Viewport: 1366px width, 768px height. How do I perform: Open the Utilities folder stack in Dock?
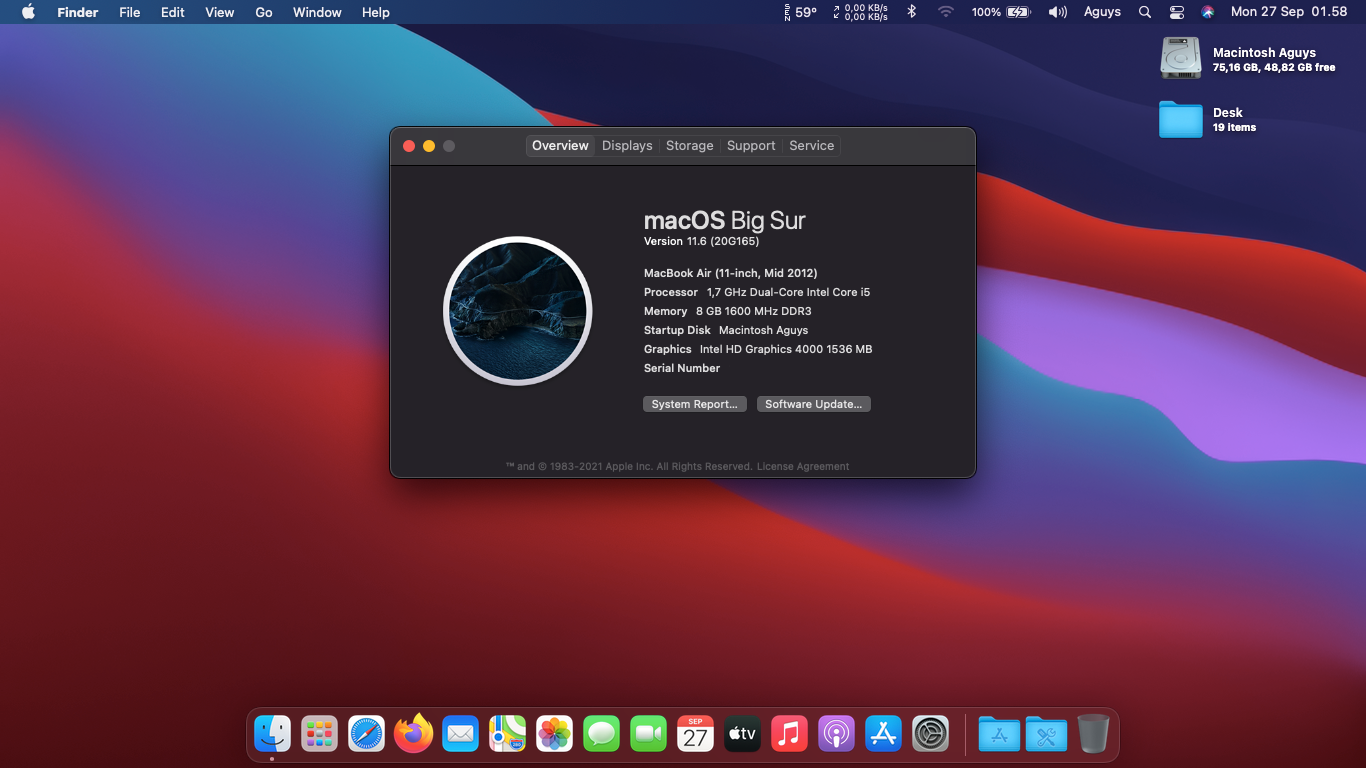click(1046, 734)
